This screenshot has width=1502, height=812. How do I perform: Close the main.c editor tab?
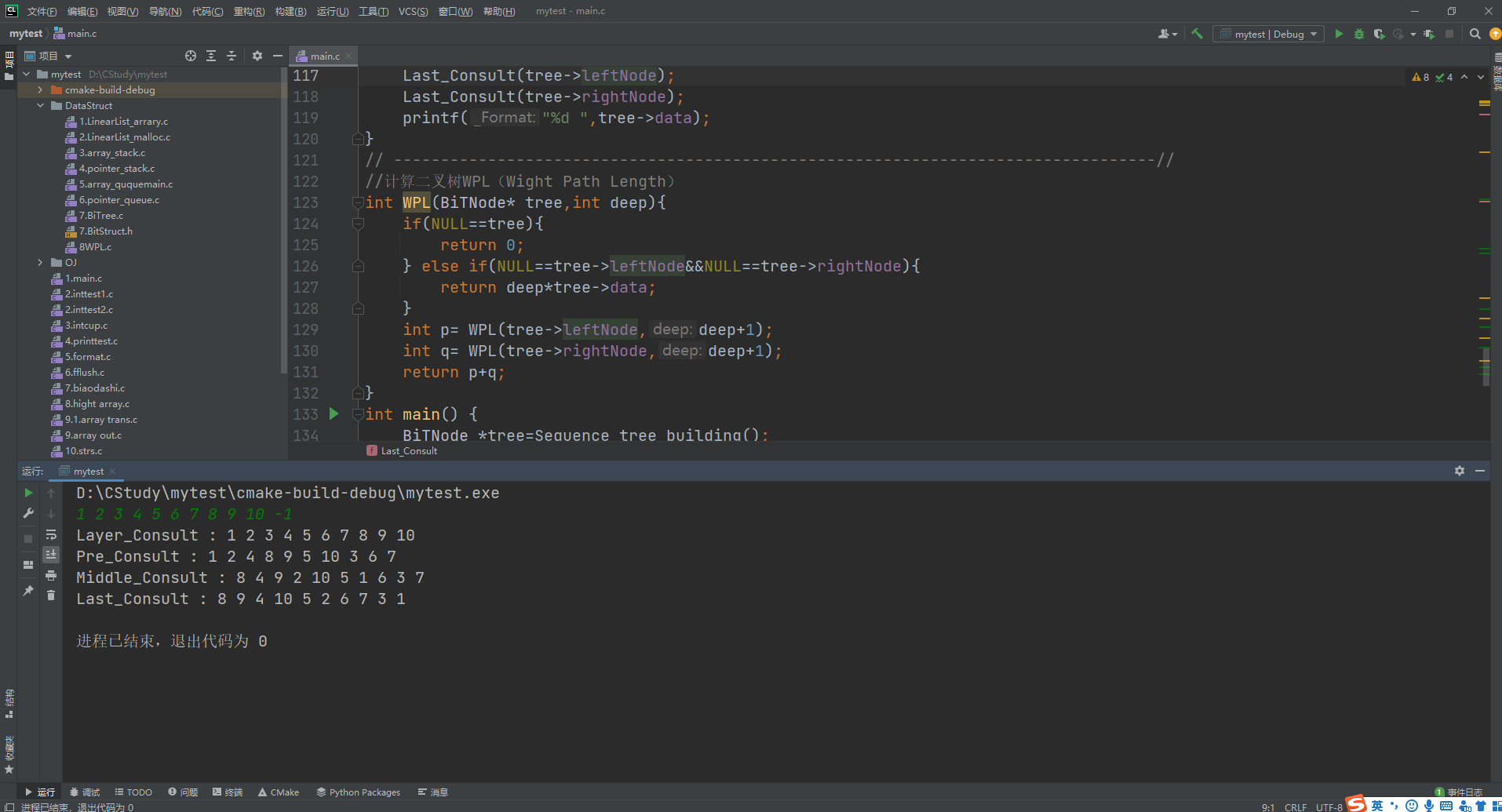tap(349, 56)
